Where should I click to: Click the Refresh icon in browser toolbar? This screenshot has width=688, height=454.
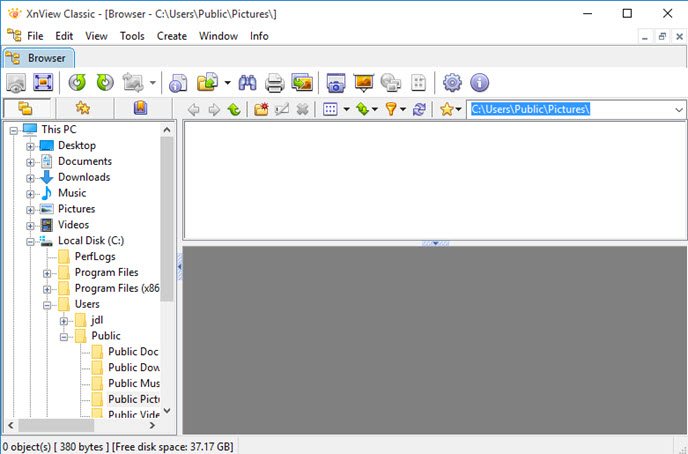tap(419, 109)
